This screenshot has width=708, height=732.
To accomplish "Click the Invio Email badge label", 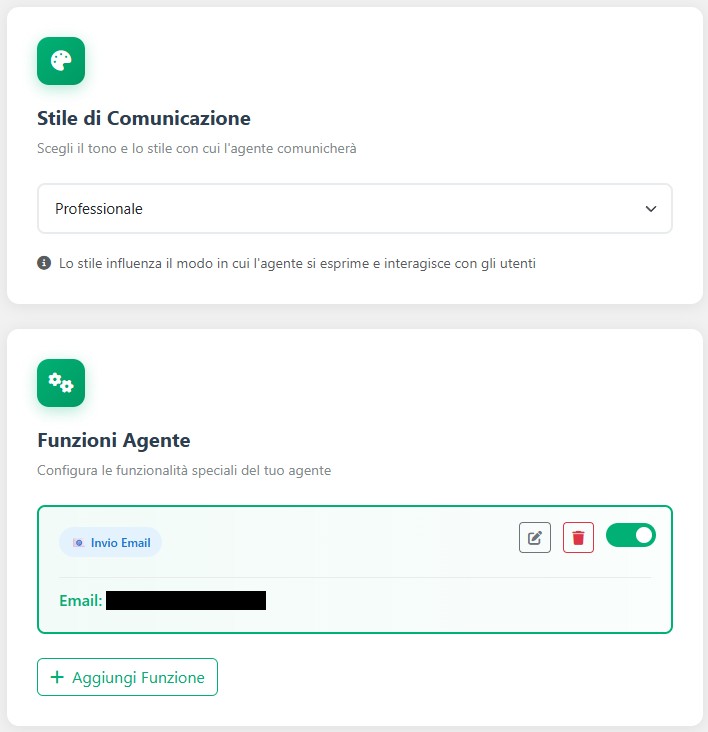I will point(120,542).
